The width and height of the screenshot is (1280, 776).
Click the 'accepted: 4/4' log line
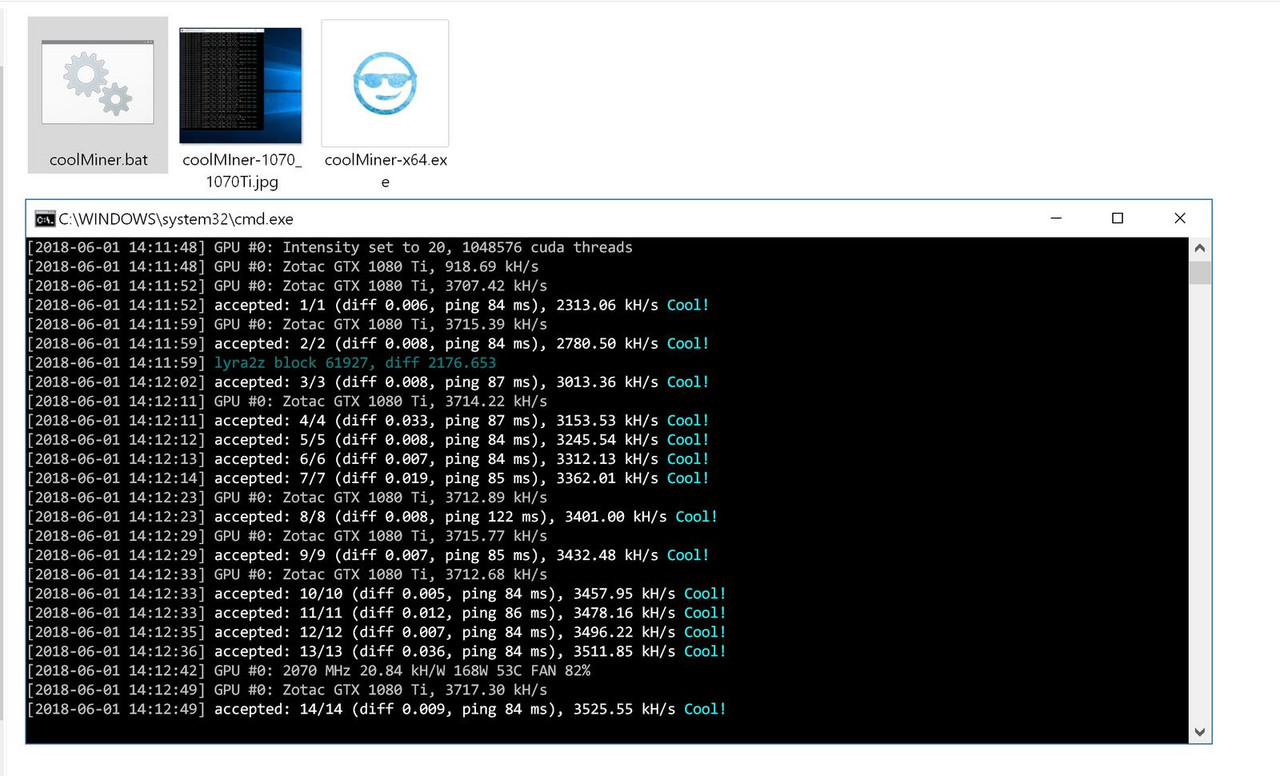(368, 420)
